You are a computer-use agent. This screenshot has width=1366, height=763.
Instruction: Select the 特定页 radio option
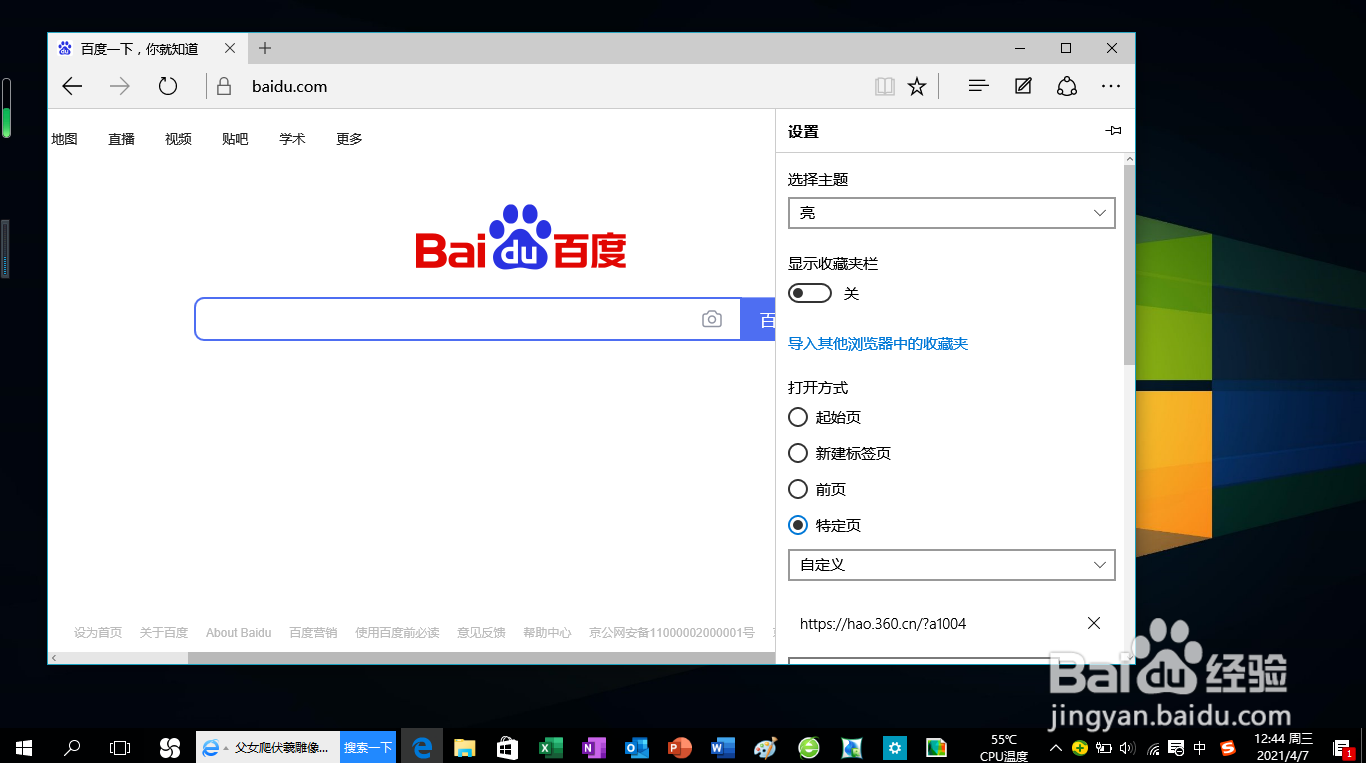798,525
